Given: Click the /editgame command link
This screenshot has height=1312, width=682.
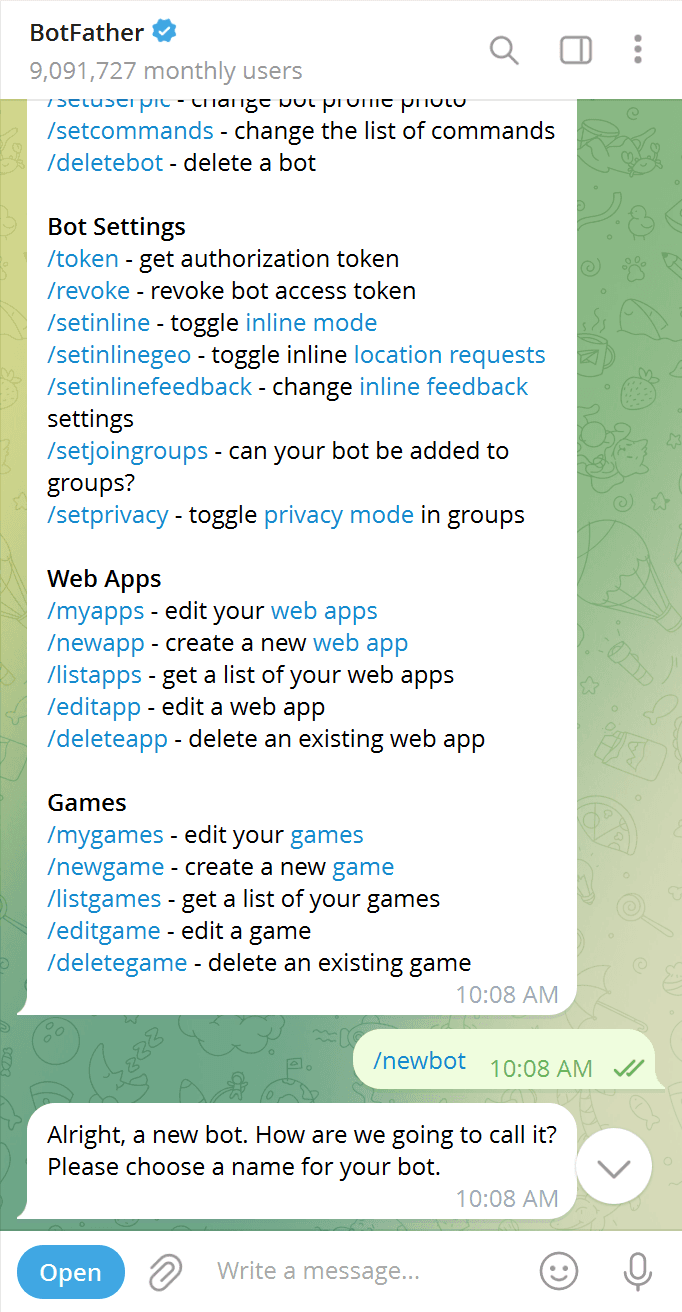Looking at the screenshot, I should [104, 931].
